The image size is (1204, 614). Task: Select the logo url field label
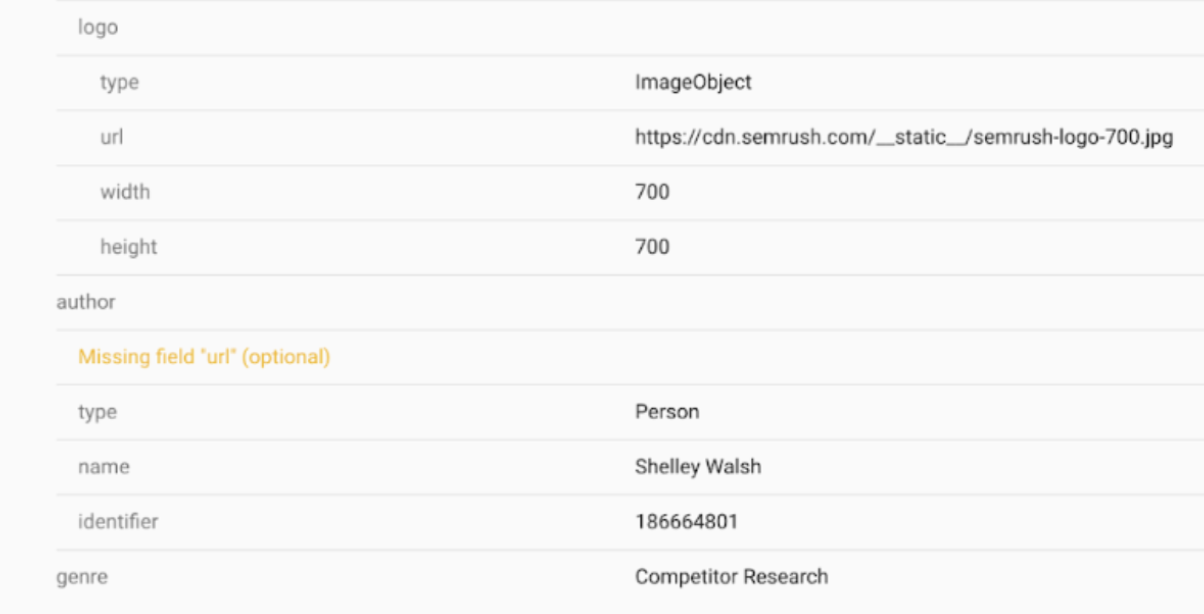pos(111,138)
